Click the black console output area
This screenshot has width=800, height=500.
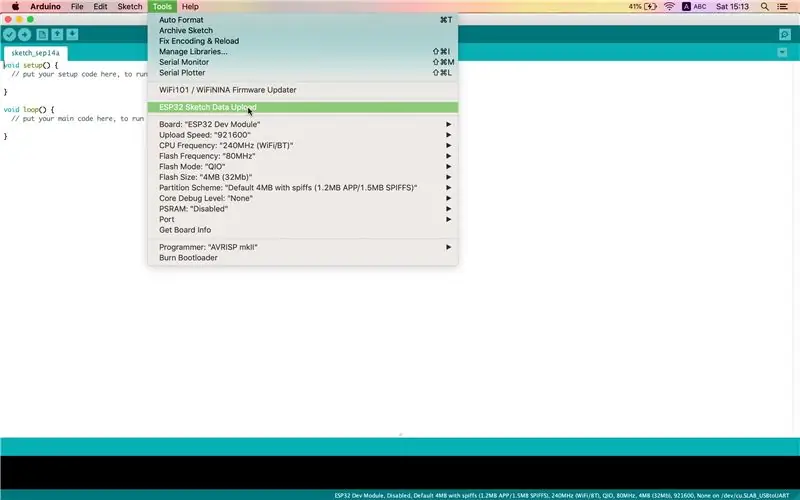tap(400, 472)
